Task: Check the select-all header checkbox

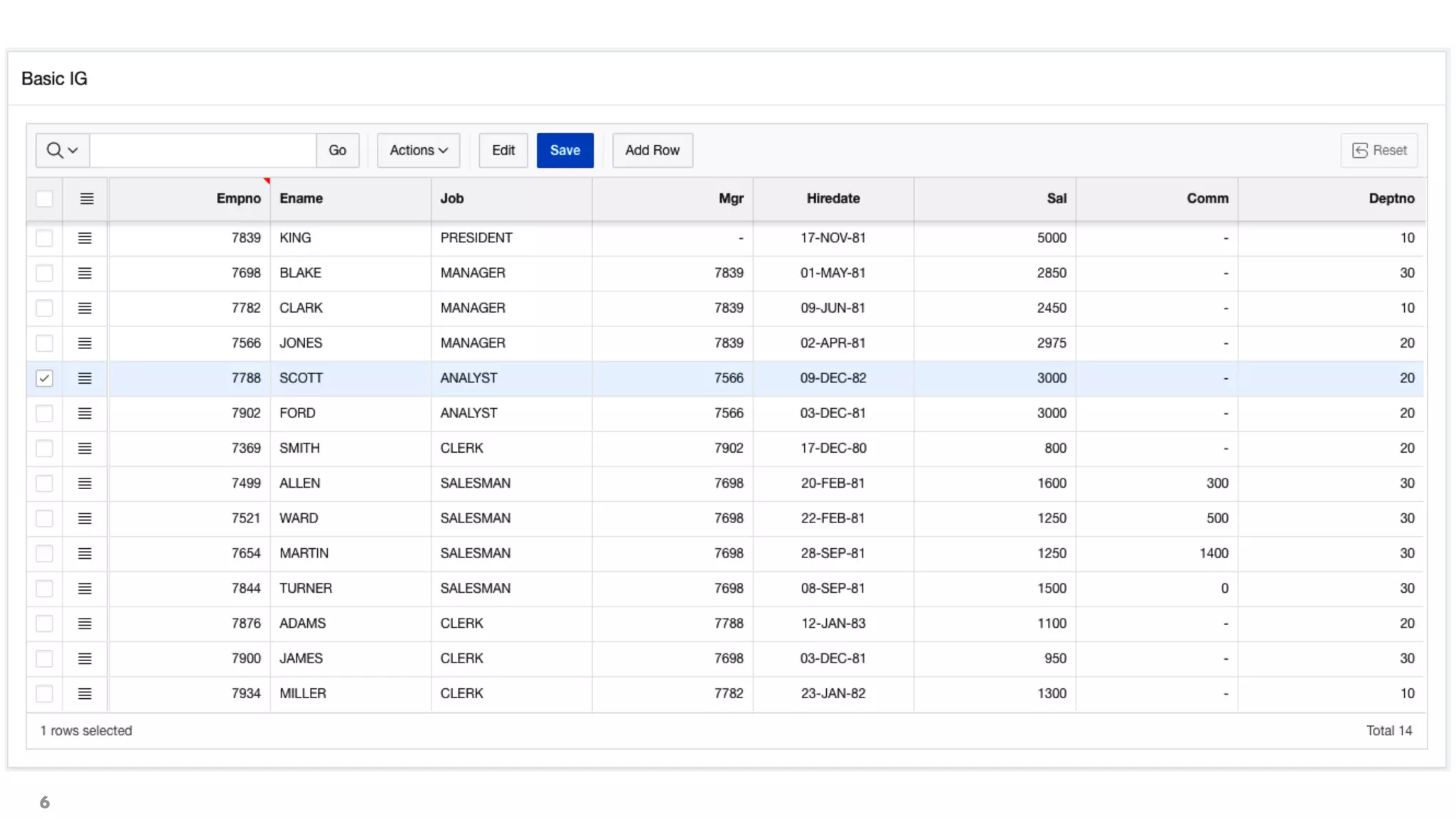Action: pos(44,199)
